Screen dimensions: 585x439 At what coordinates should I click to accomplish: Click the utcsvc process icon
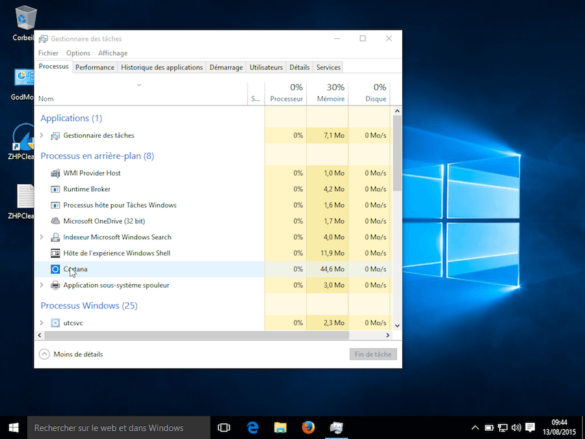[x=55, y=323]
